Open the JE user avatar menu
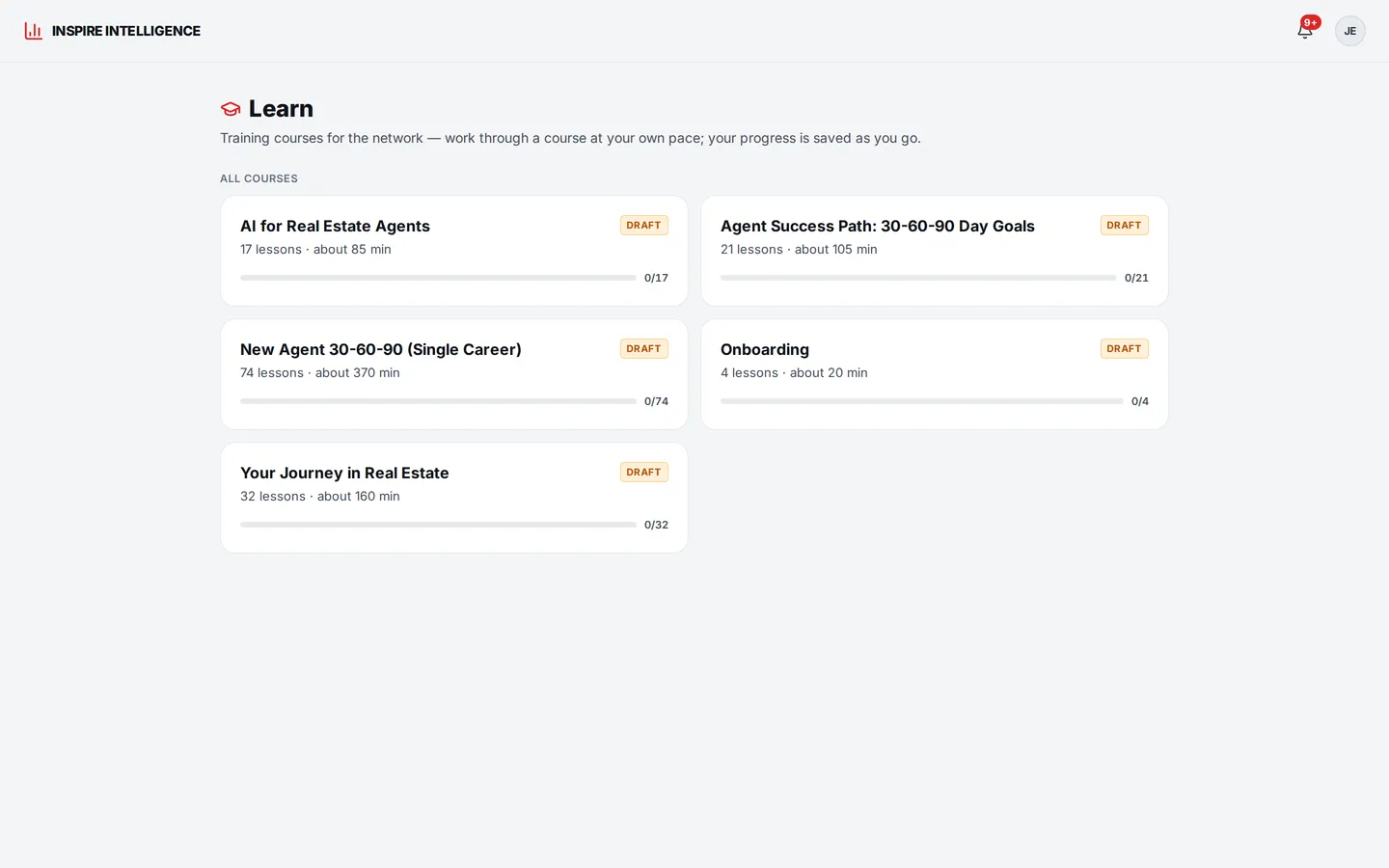Screen dimensions: 1389x868 1350,31
